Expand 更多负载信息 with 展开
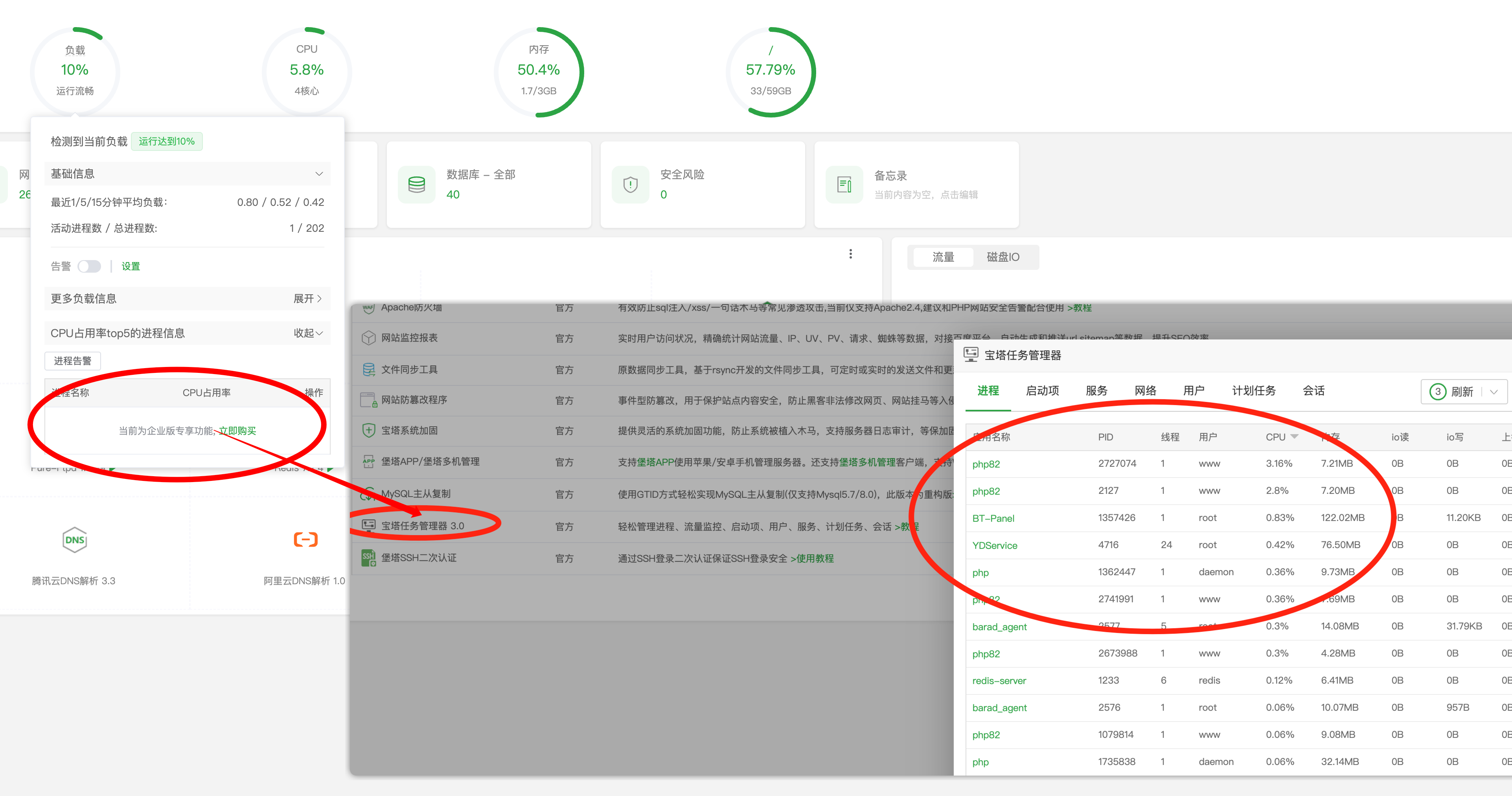The width and height of the screenshot is (1512, 796). [307, 299]
